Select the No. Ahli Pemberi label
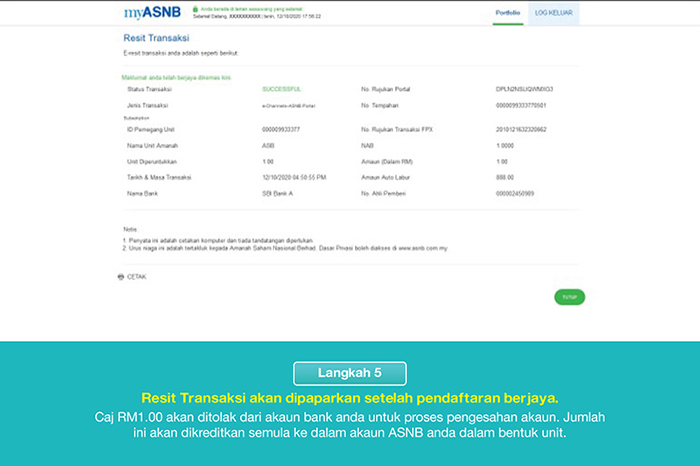The image size is (700, 466). pyautogui.click(x=383, y=193)
